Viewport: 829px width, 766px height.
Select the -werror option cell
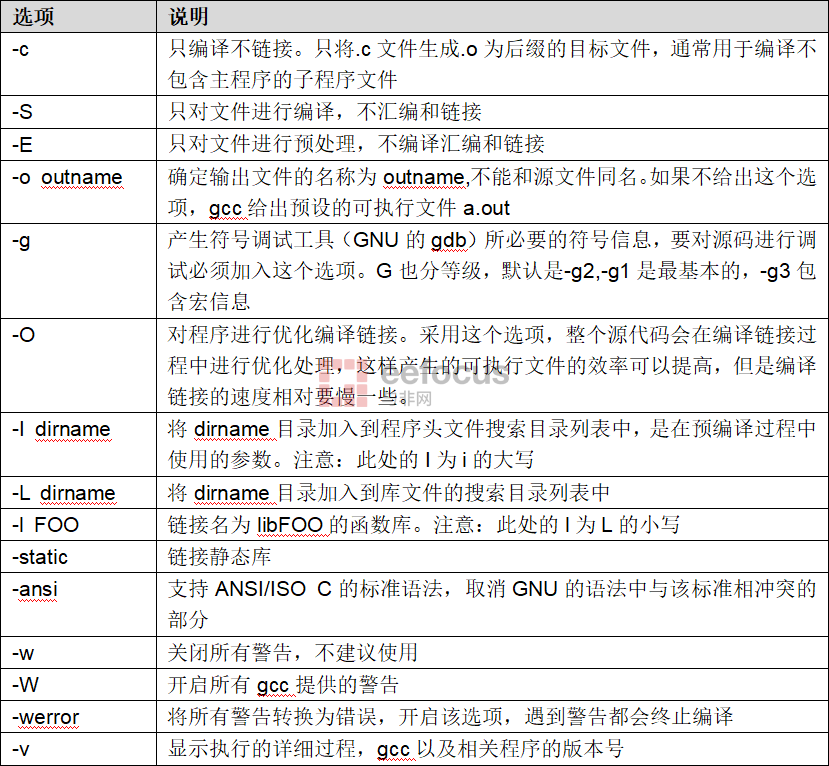tap(78, 717)
